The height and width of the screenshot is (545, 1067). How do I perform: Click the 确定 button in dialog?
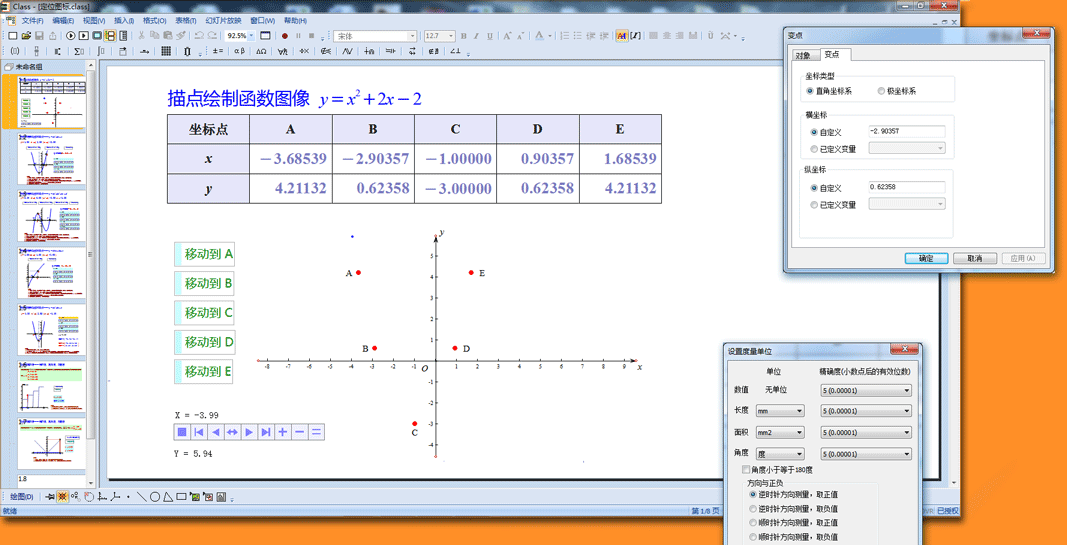click(x=925, y=258)
